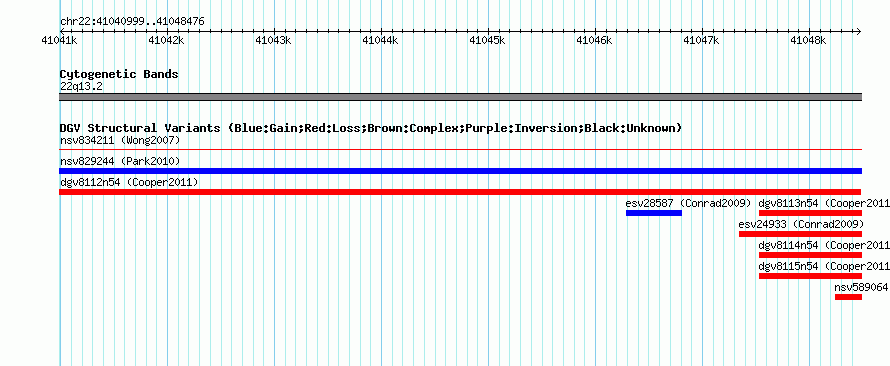Click the nsv829244 (Park2010) label
The image size is (890, 366).
[x=120, y=161]
